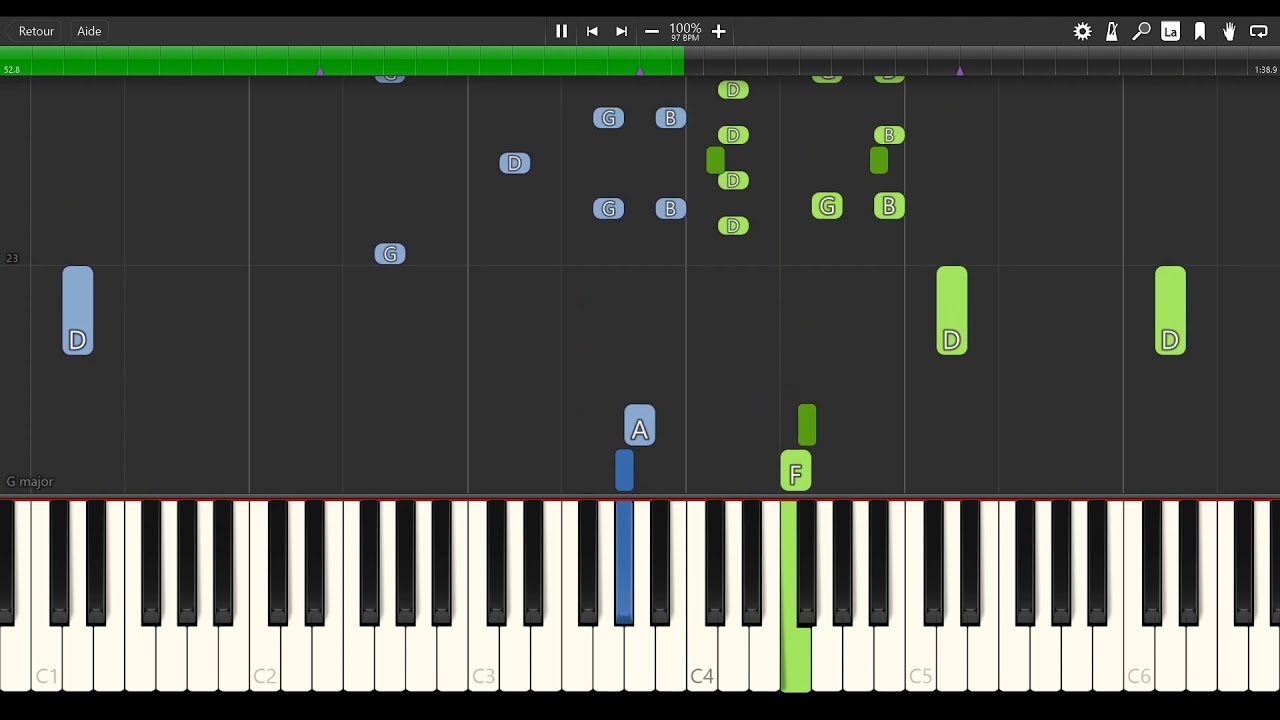Seek in the gray unplayed timeline portion

[982, 60]
